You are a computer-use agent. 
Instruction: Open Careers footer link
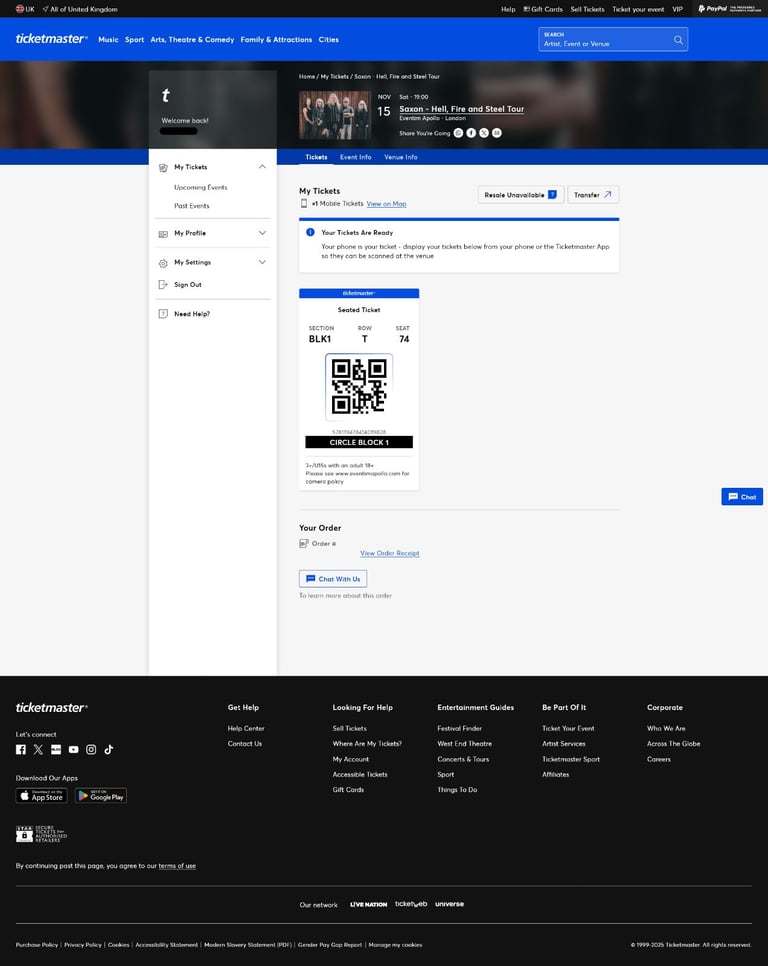tap(659, 760)
